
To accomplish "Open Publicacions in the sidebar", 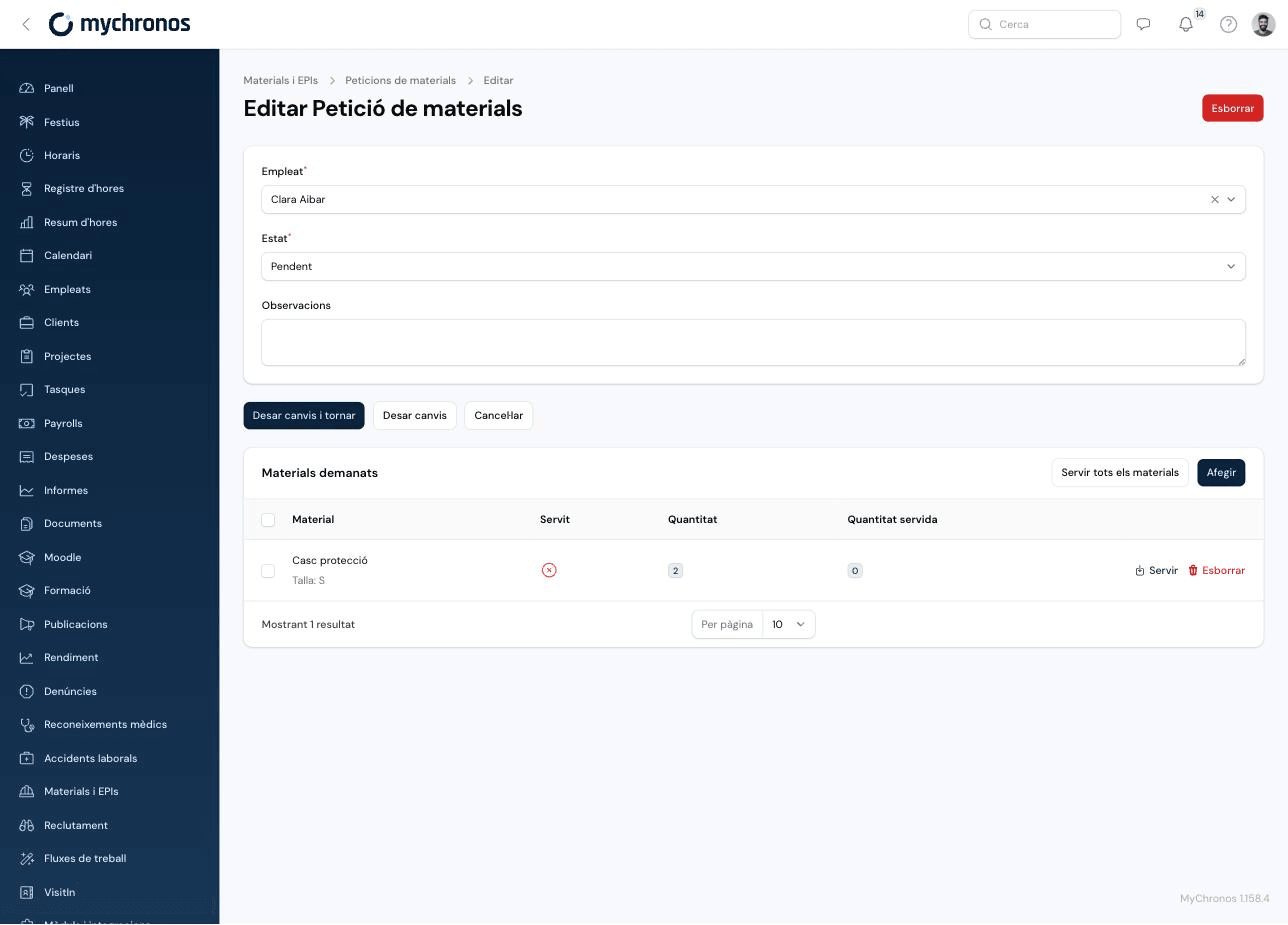I will 76,624.
